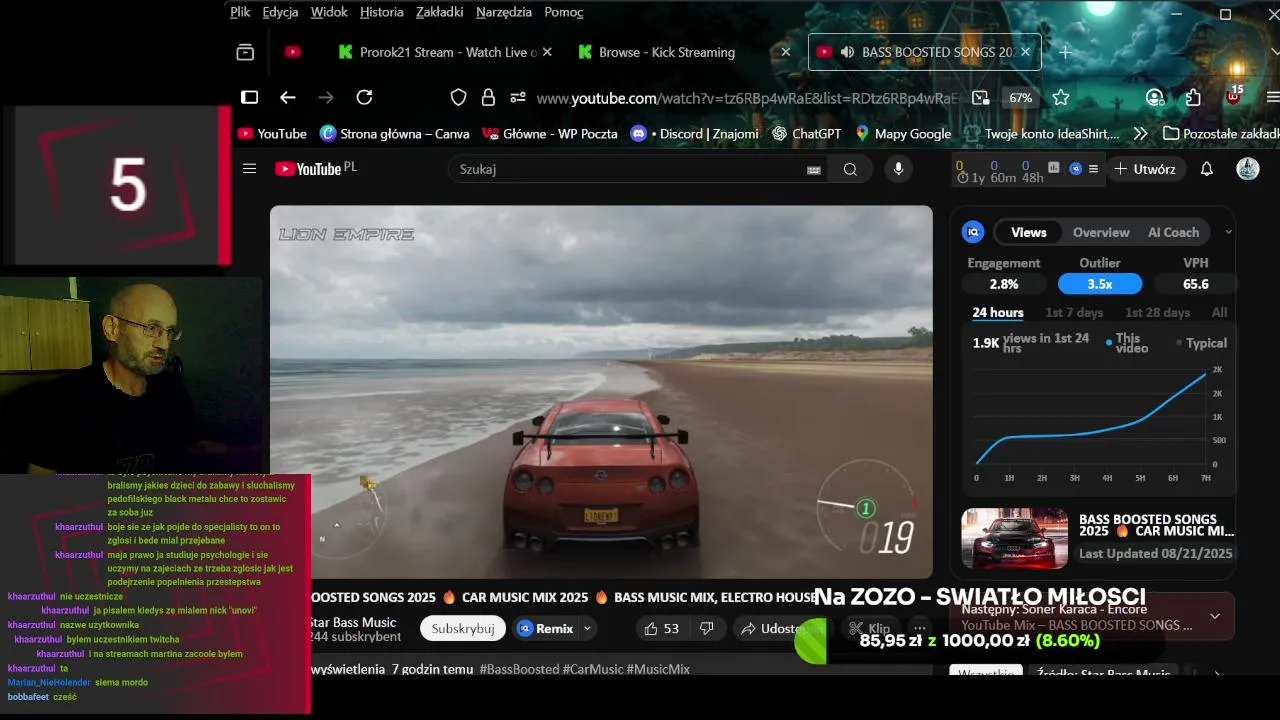Open the YouTube guide hamburger menu
This screenshot has height=720, width=1280.
tap(250, 169)
